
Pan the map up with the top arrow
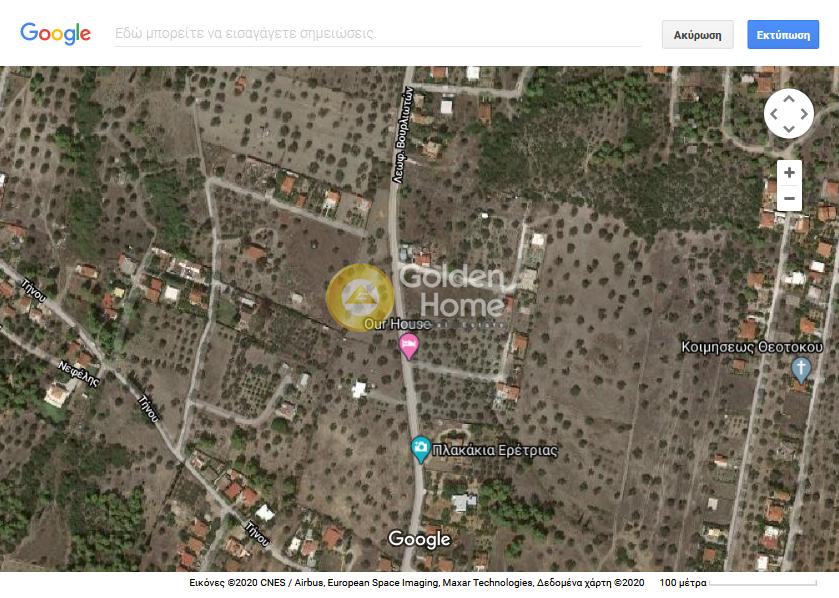click(x=789, y=99)
